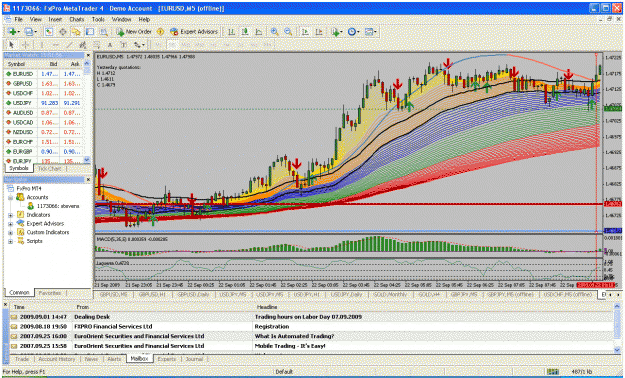Expand the Scripts tree node
The height and width of the screenshot is (378, 625).
10,242
